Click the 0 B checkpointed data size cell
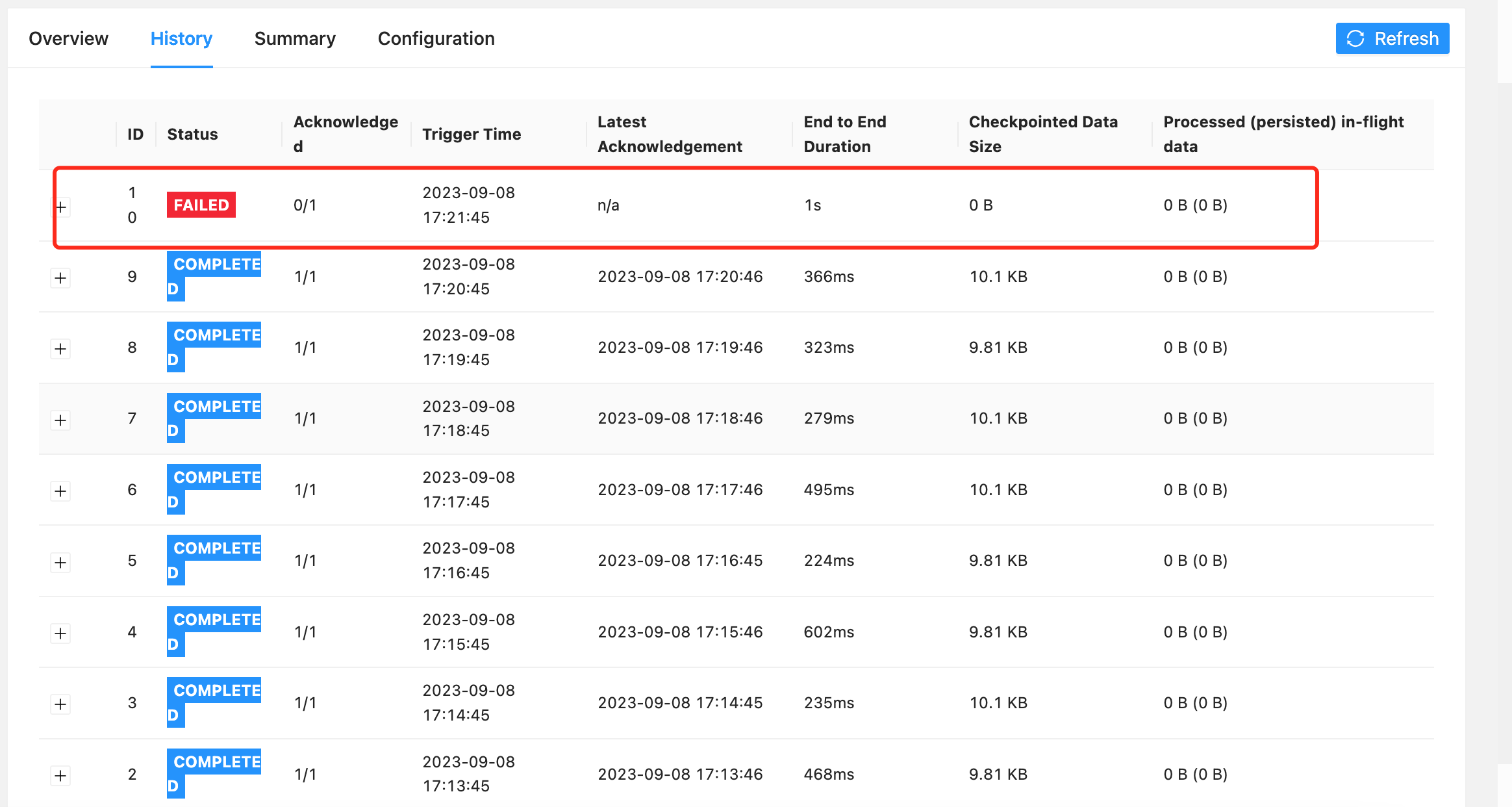 [981, 205]
